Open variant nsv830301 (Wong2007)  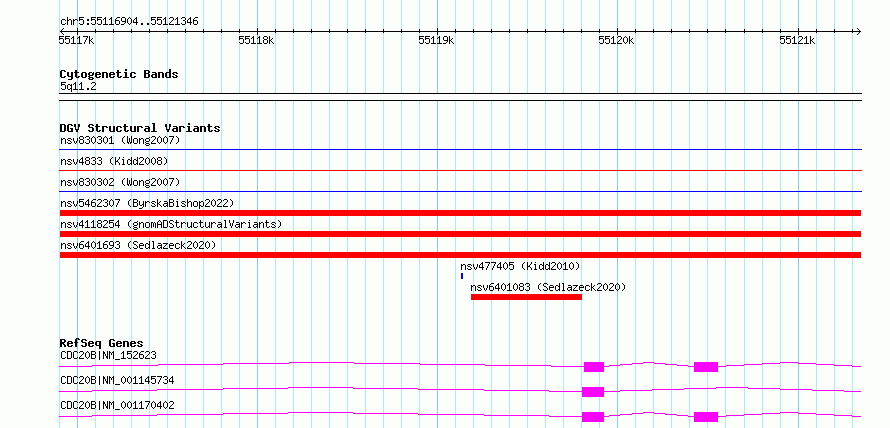(x=120, y=140)
